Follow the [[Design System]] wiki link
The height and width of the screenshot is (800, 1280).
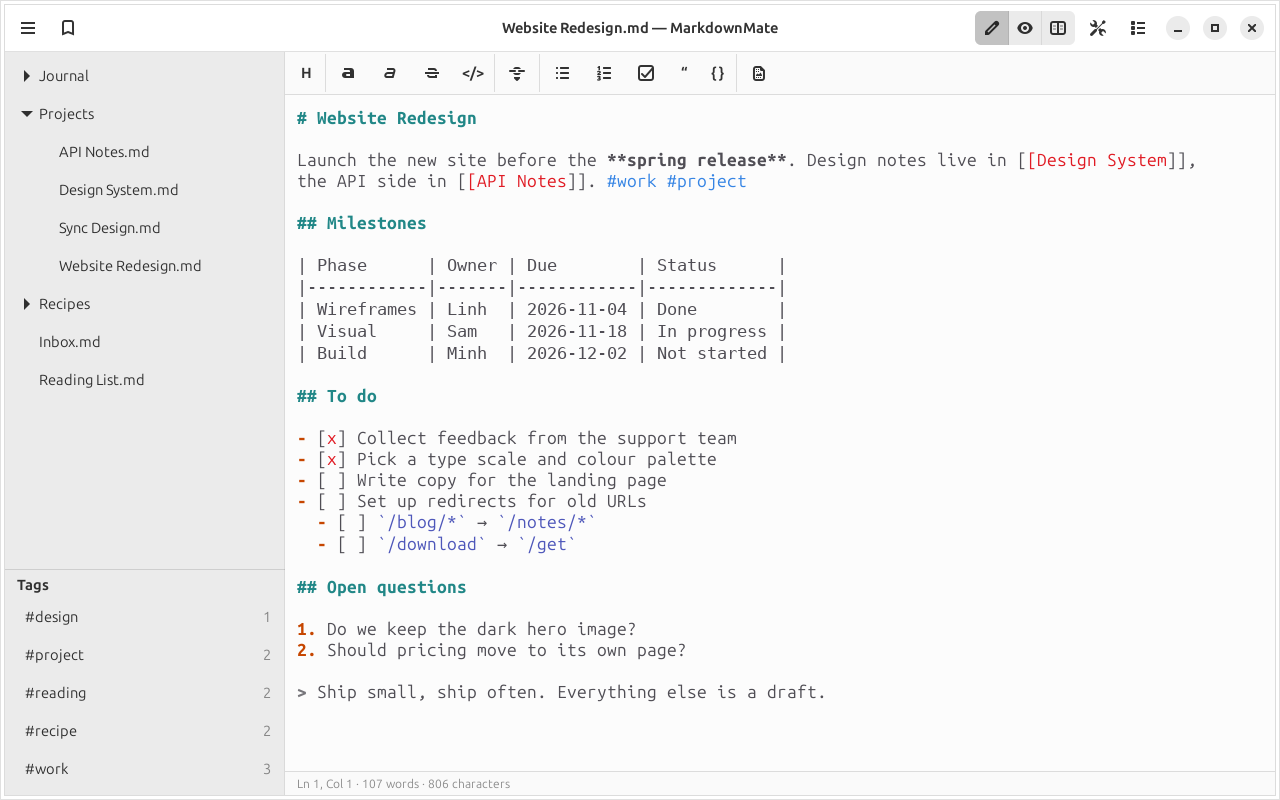pyautogui.click(x=1102, y=160)
